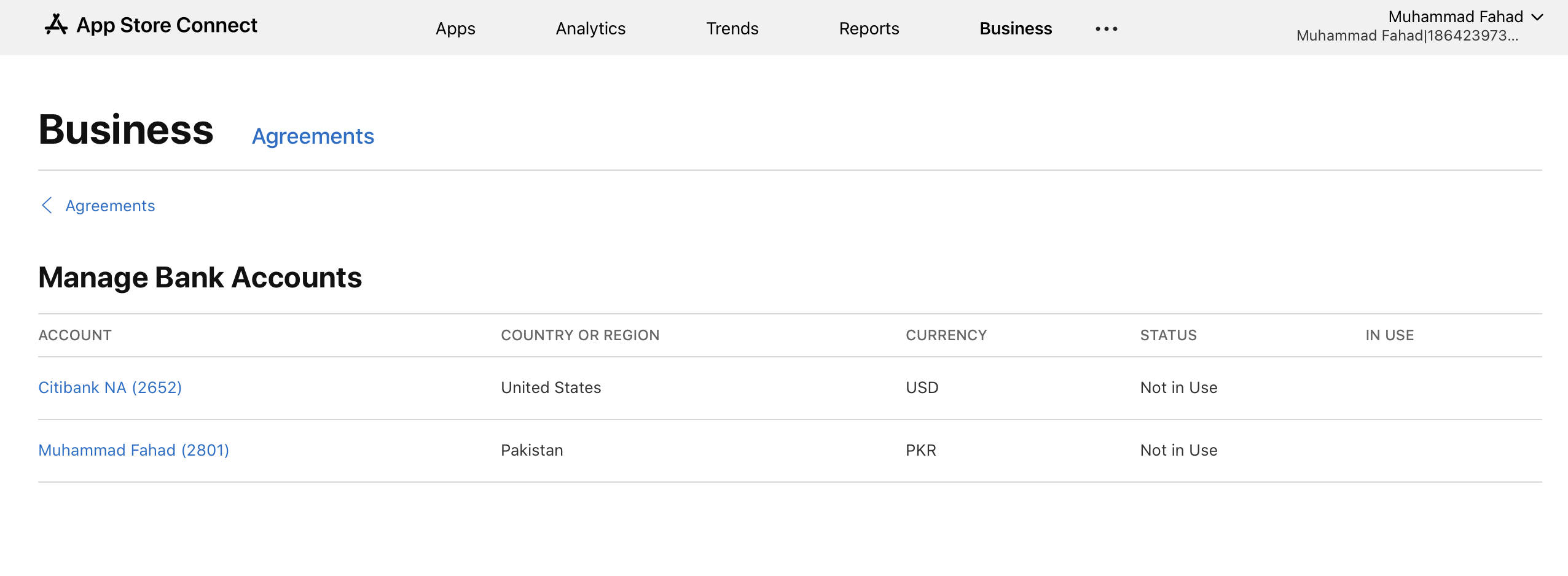Click the back chevron beside Agreements
The height and width of the screenshot is (576, 1568).
point(47,205)
